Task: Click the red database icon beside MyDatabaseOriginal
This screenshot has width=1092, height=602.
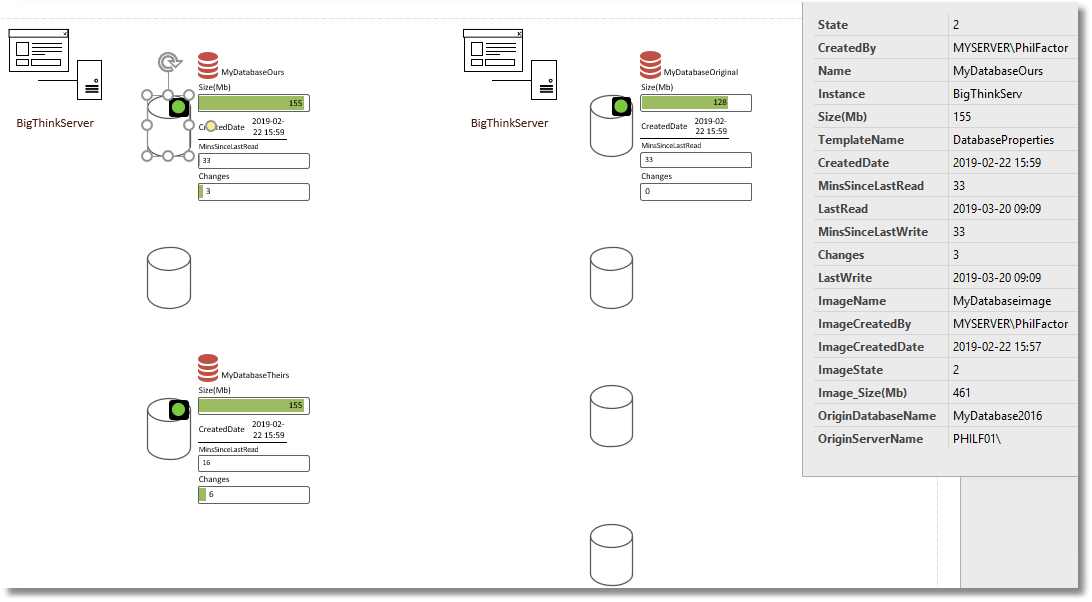Action: 650,65
